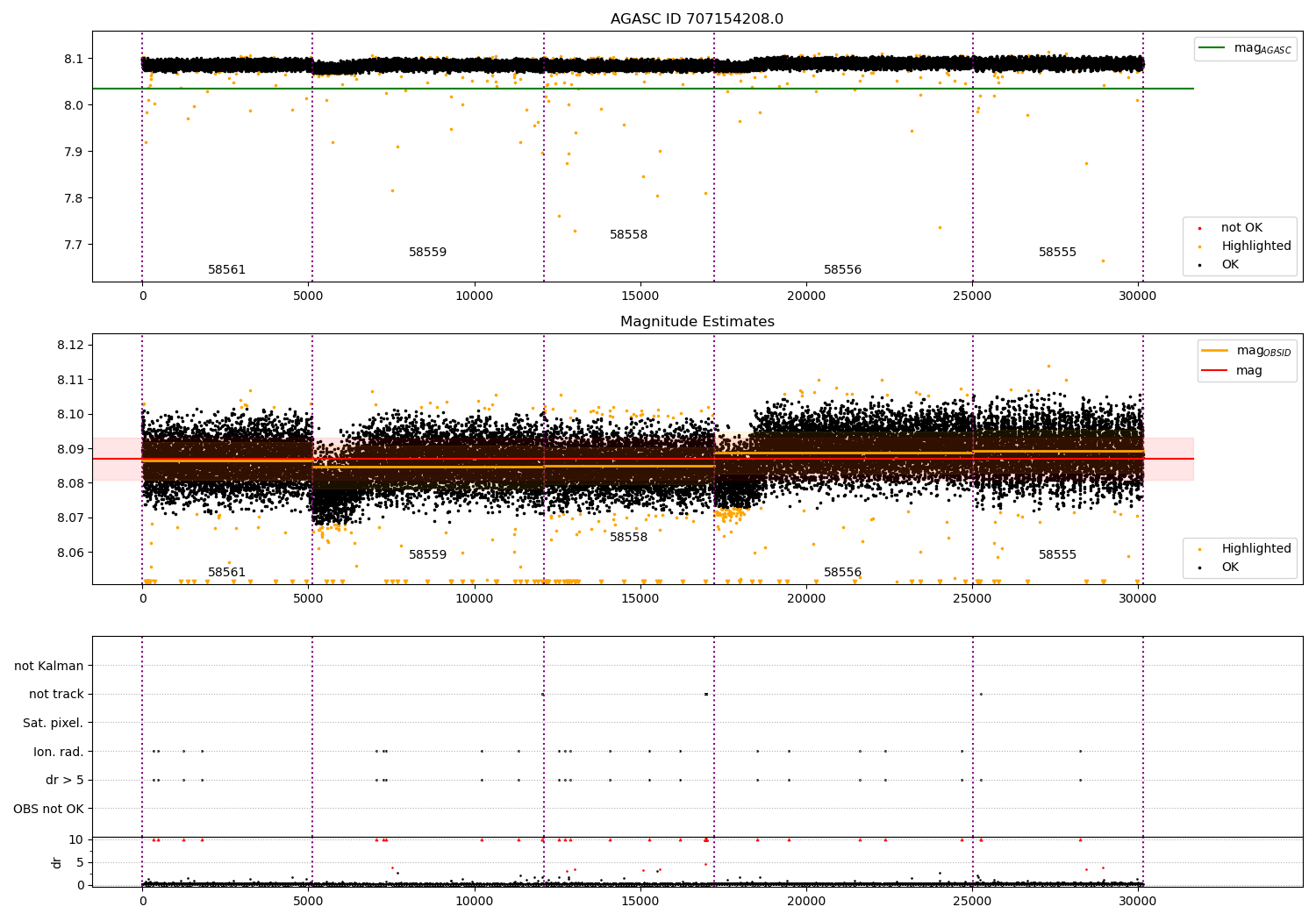
Task: Click obsid label 58555 in Magnitude Estimates plot
Action: pos(1058,555)
